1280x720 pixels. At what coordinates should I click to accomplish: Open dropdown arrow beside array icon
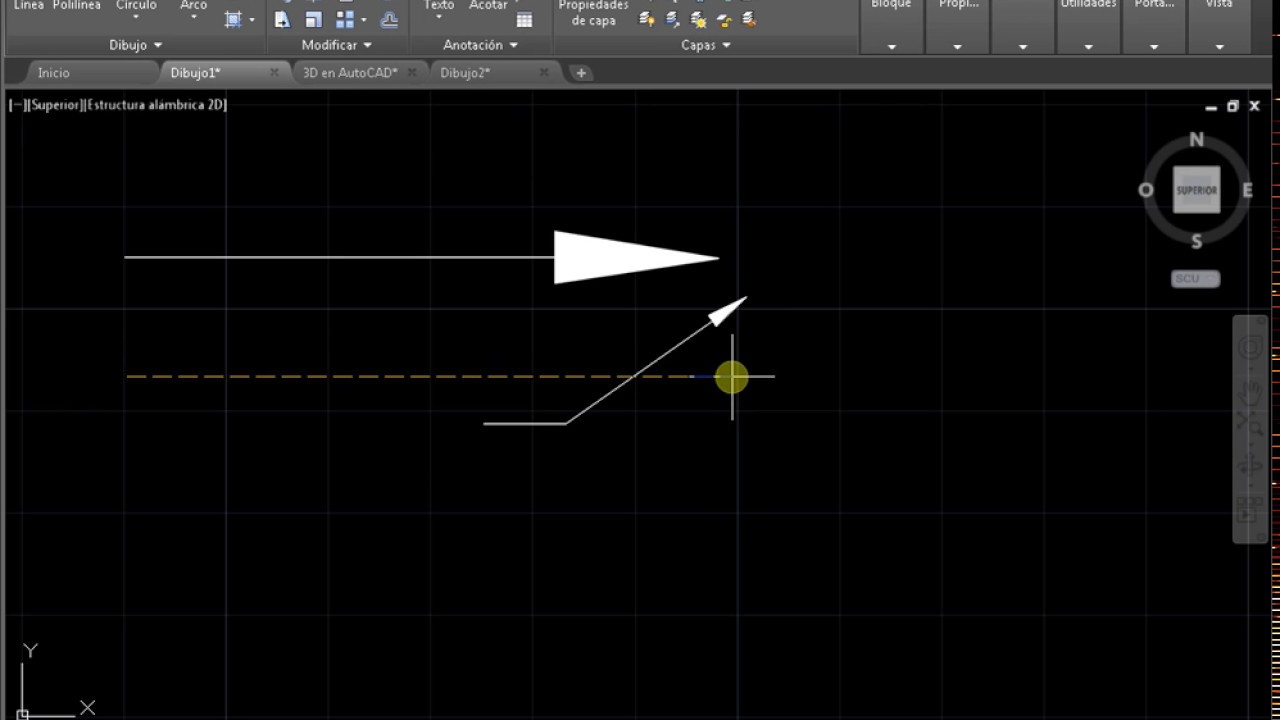tap(363, 20)
